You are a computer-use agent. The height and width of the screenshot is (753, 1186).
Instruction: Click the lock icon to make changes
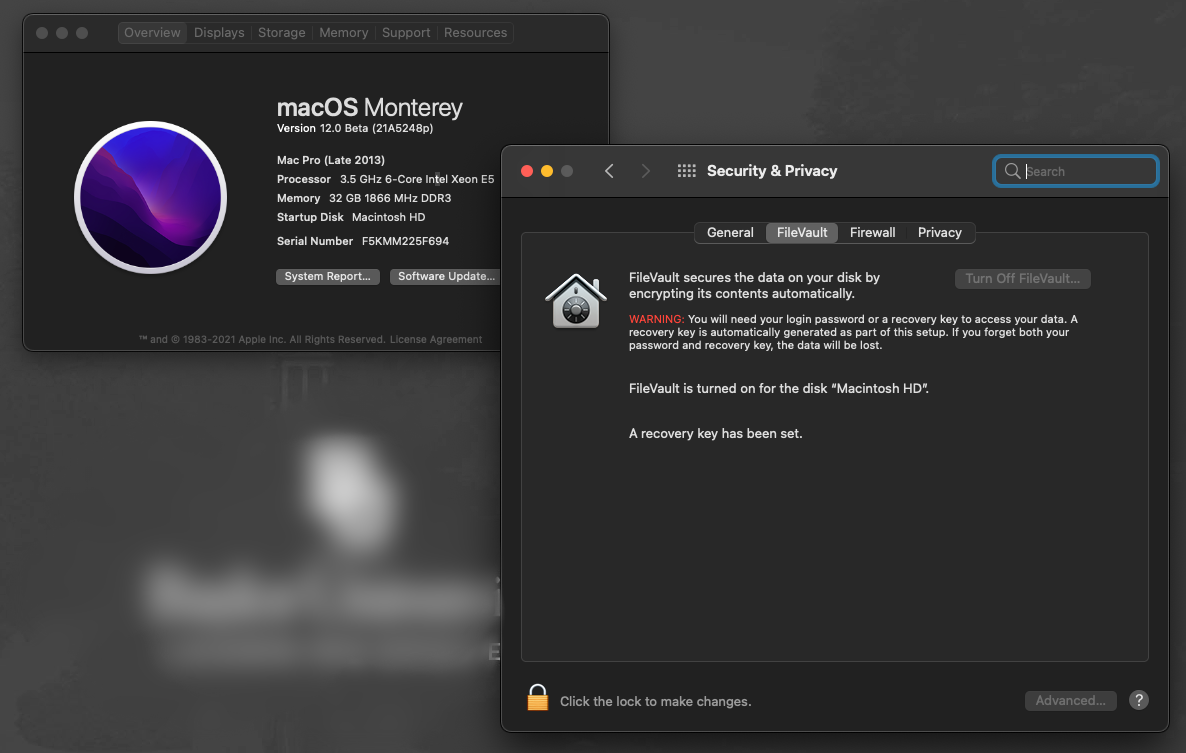pyautogui.click(x=538, y=698)
